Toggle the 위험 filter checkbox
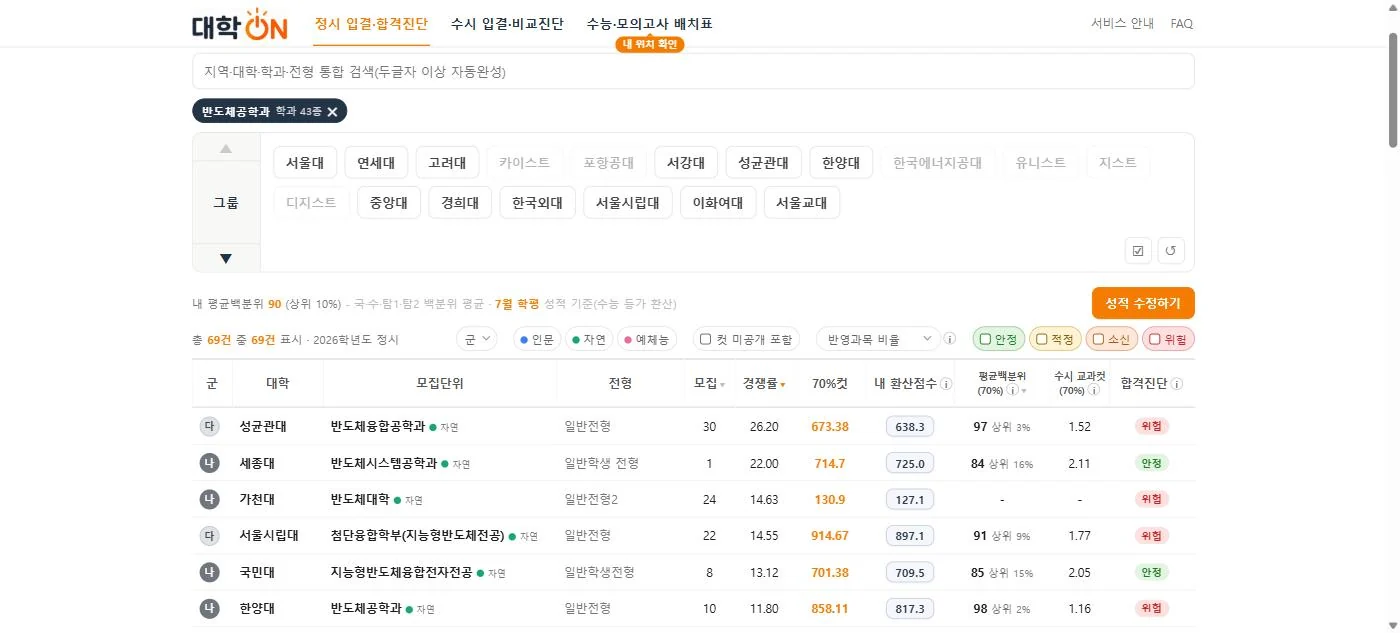1400x633 pixels. 1155,339
